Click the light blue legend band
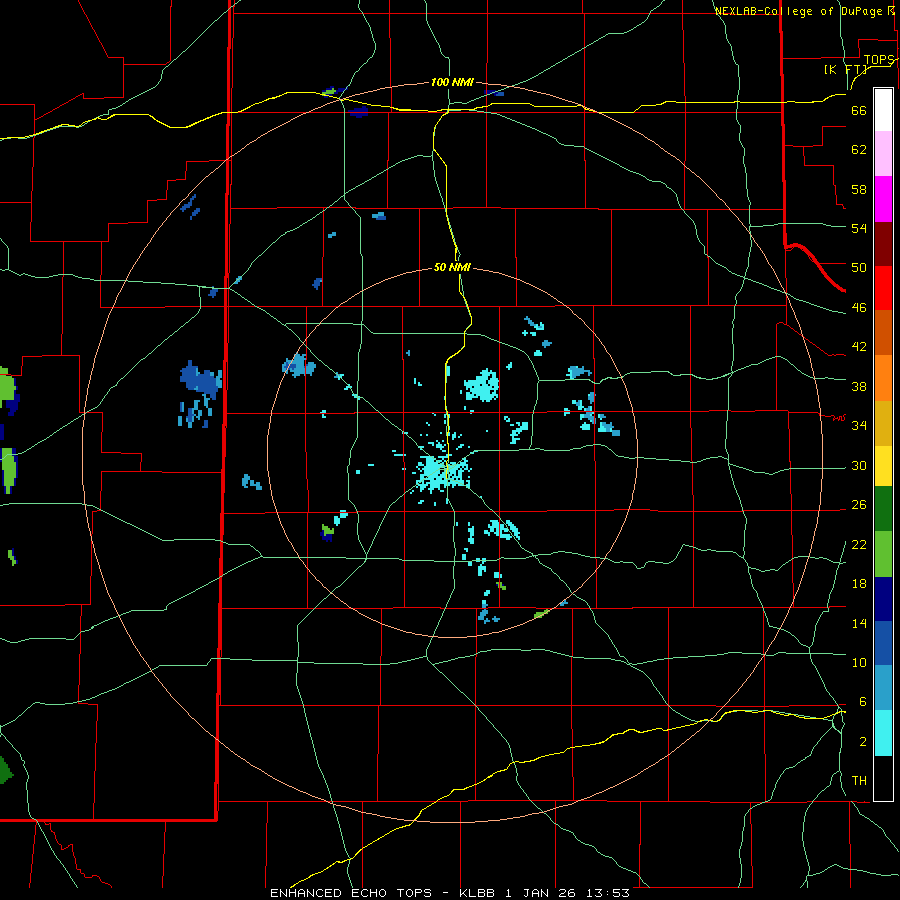 pos(883,689)
